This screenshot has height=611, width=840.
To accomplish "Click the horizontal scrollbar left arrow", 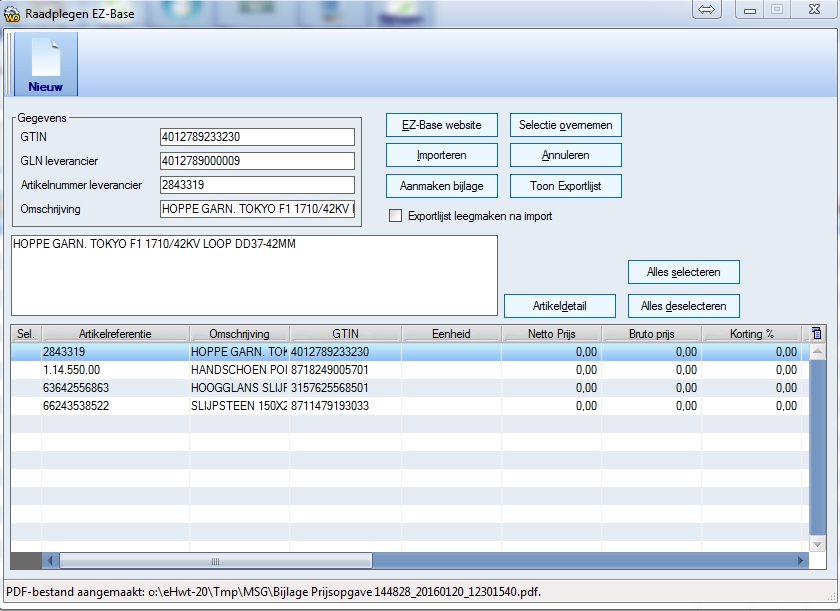I will click(20, 561).
